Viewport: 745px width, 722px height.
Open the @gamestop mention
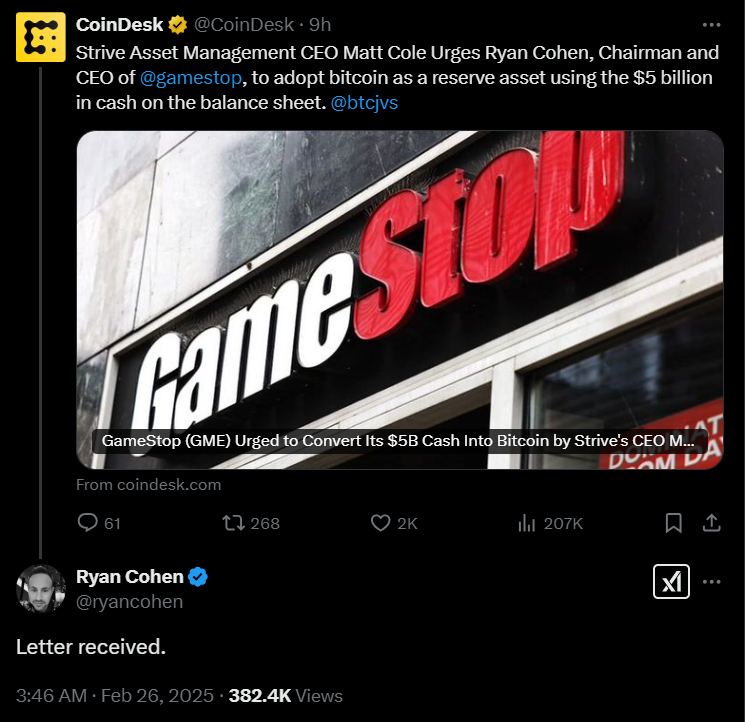point(191,77)
